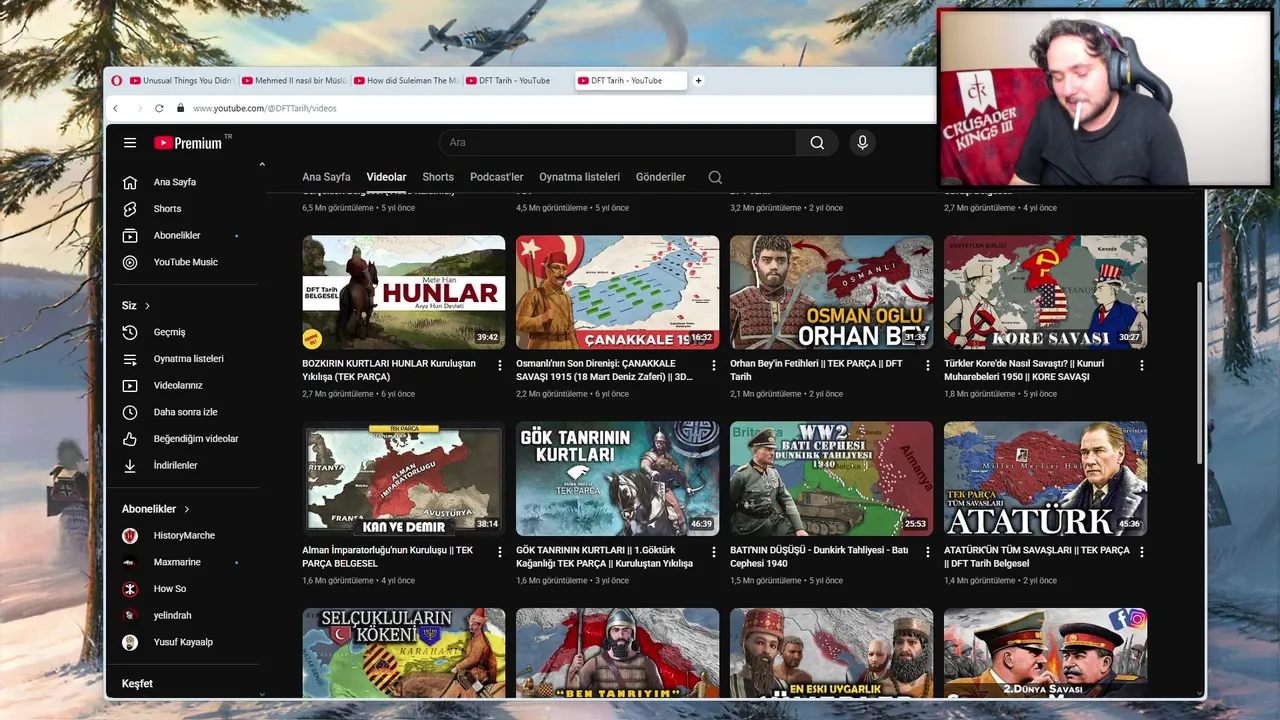
Task: Open Türkler Kore'de Nasıl Savaştı title
Action: tap(1024, 370)
